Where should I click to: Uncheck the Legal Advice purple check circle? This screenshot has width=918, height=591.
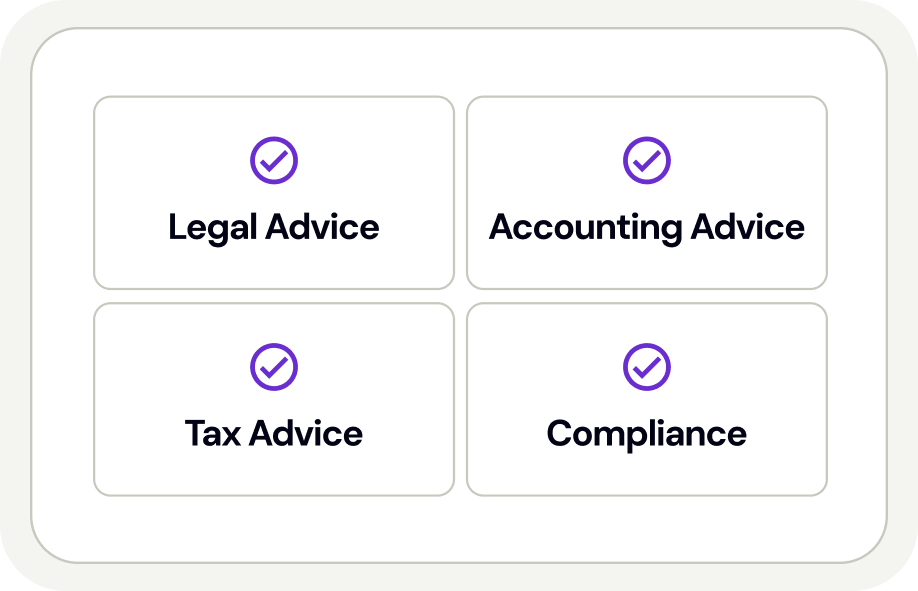tap(274, 160)
